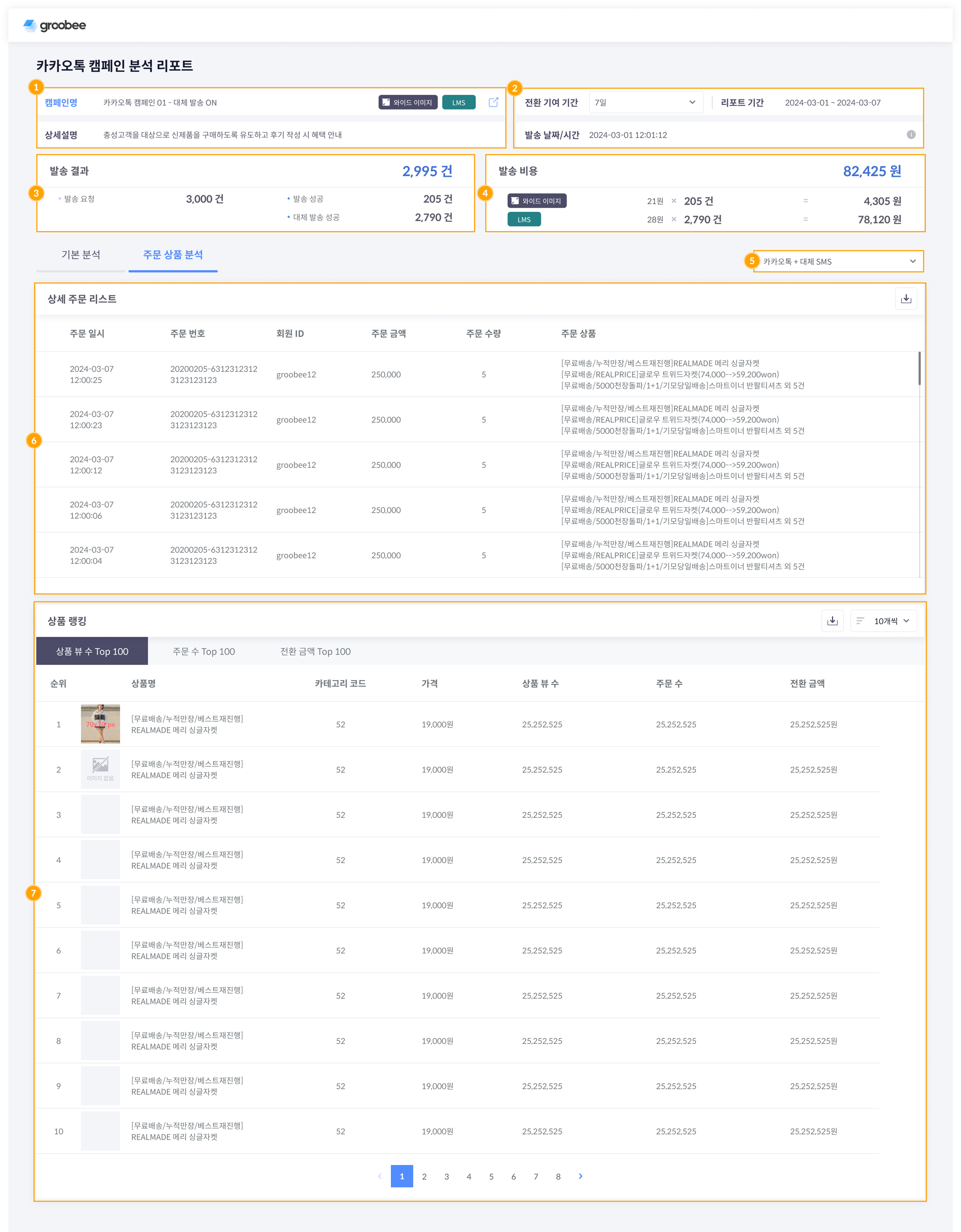Click the groobee logo
Image resolution: width=961 pixels, height=1232 pixels.
(x=55, y=25)
